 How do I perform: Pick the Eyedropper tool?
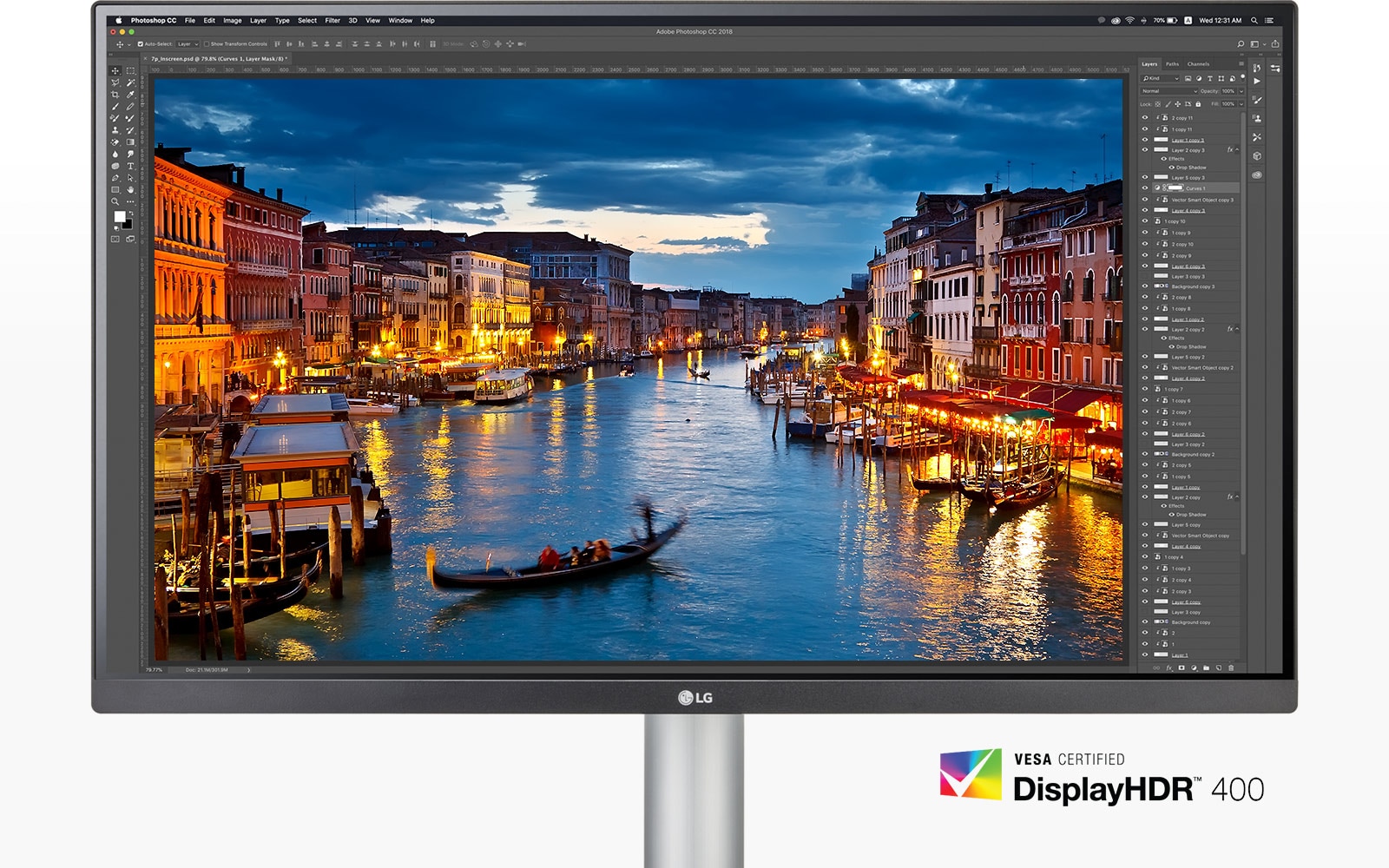point(130,95)
